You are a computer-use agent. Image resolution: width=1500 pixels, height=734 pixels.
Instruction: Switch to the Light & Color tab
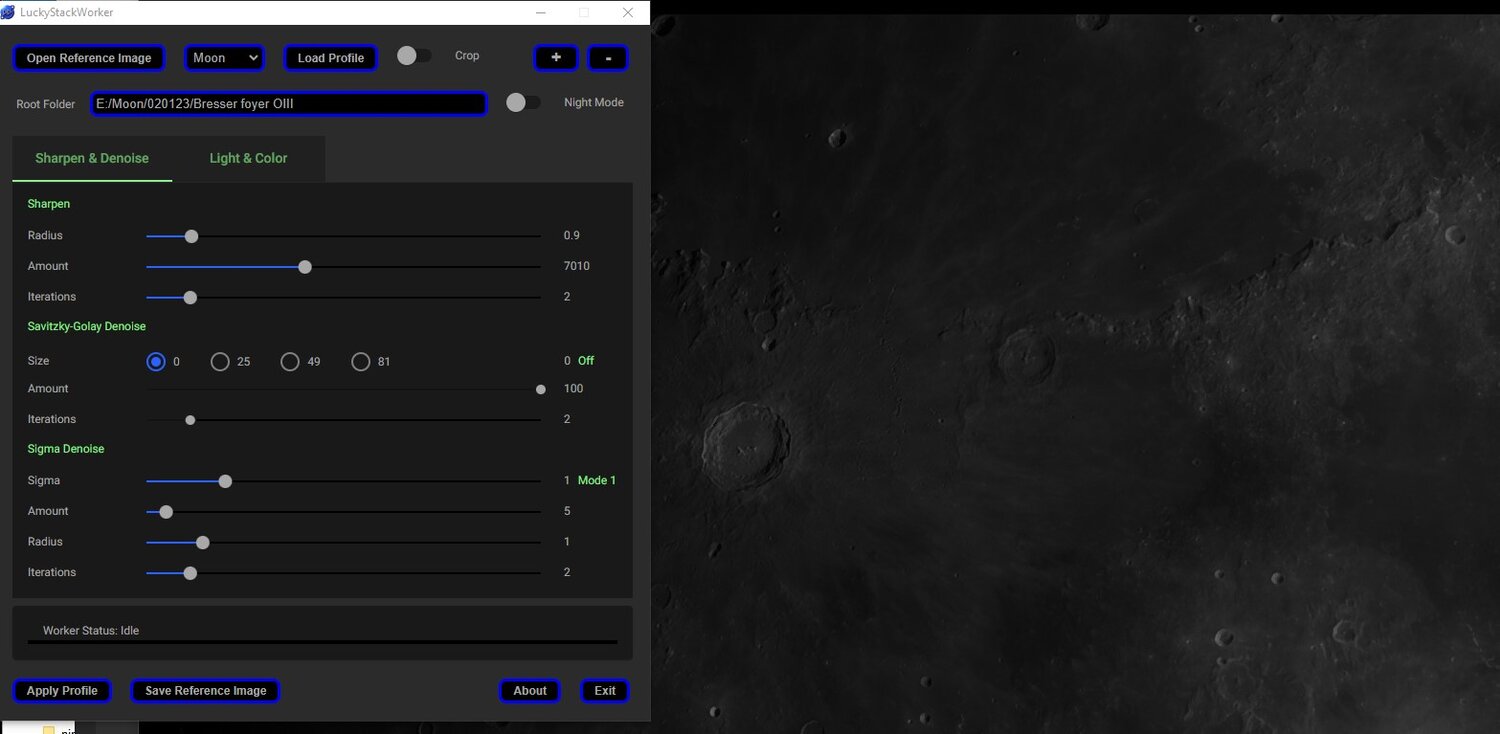coord(248,158)
